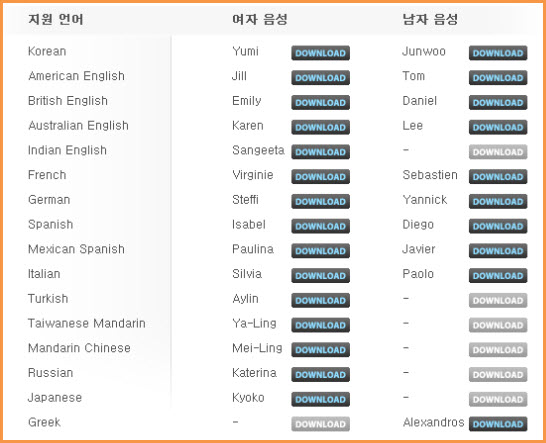Download Greek male voice Alexandros

tap(498, 424)
